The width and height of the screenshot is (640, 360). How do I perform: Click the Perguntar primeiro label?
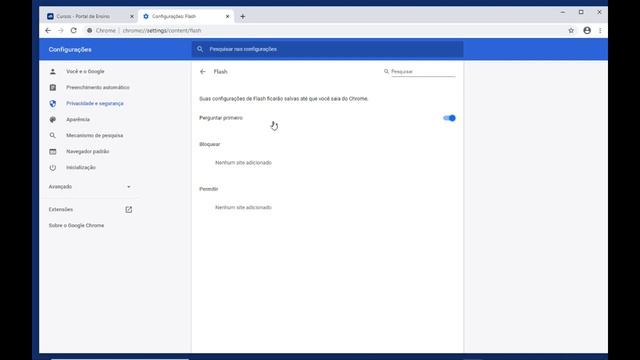221,118
